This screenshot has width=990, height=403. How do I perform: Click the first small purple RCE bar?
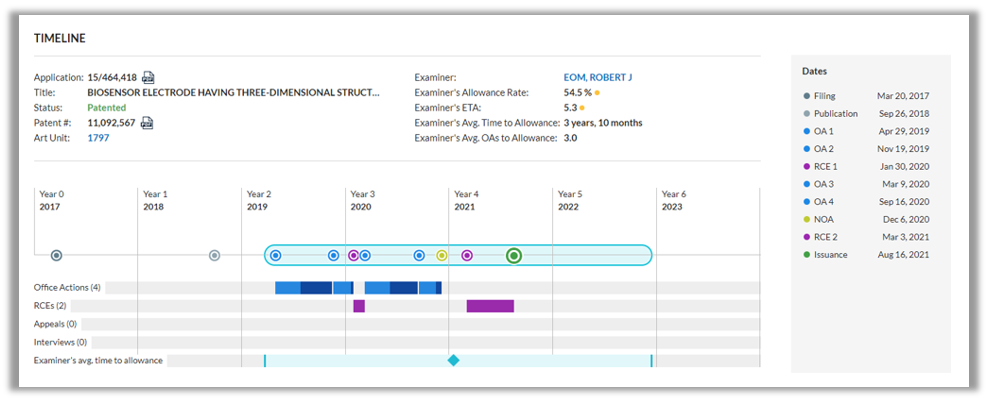pyautogui.click(x=359, y=306)
